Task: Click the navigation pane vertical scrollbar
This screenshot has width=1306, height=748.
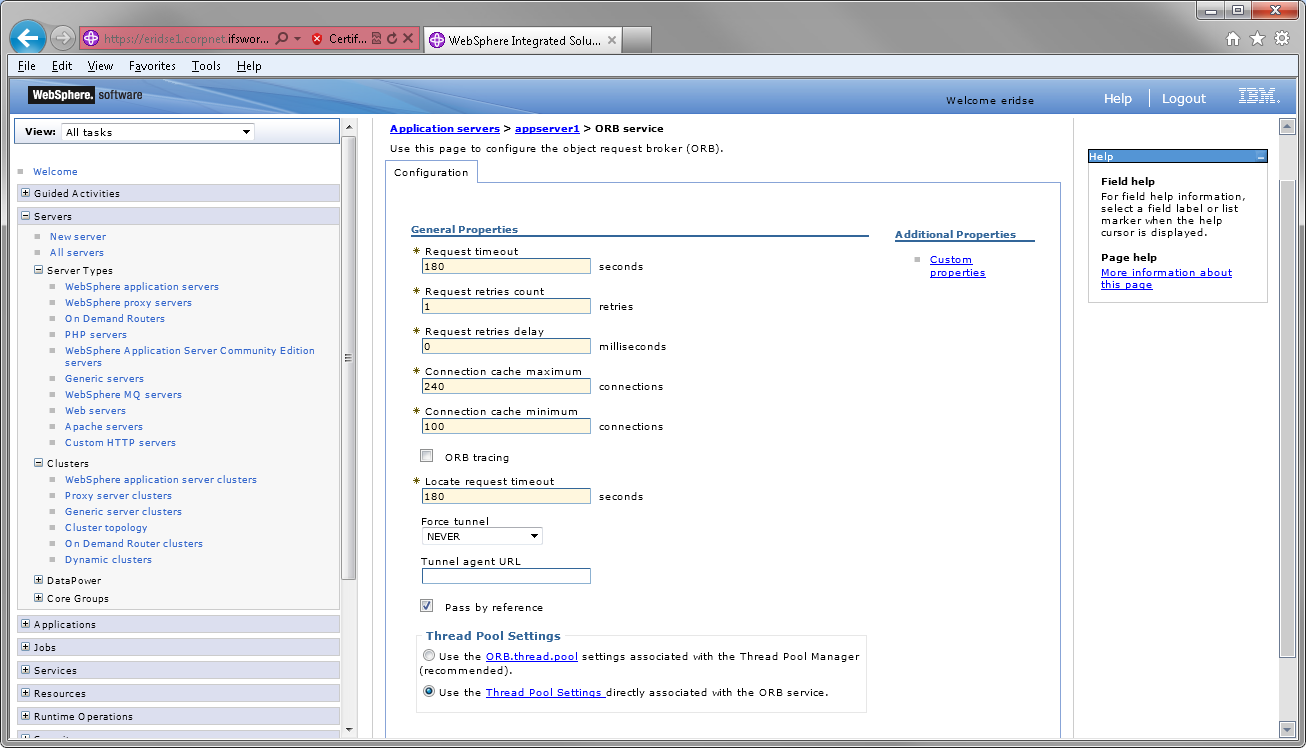Action: click(348, 357)
